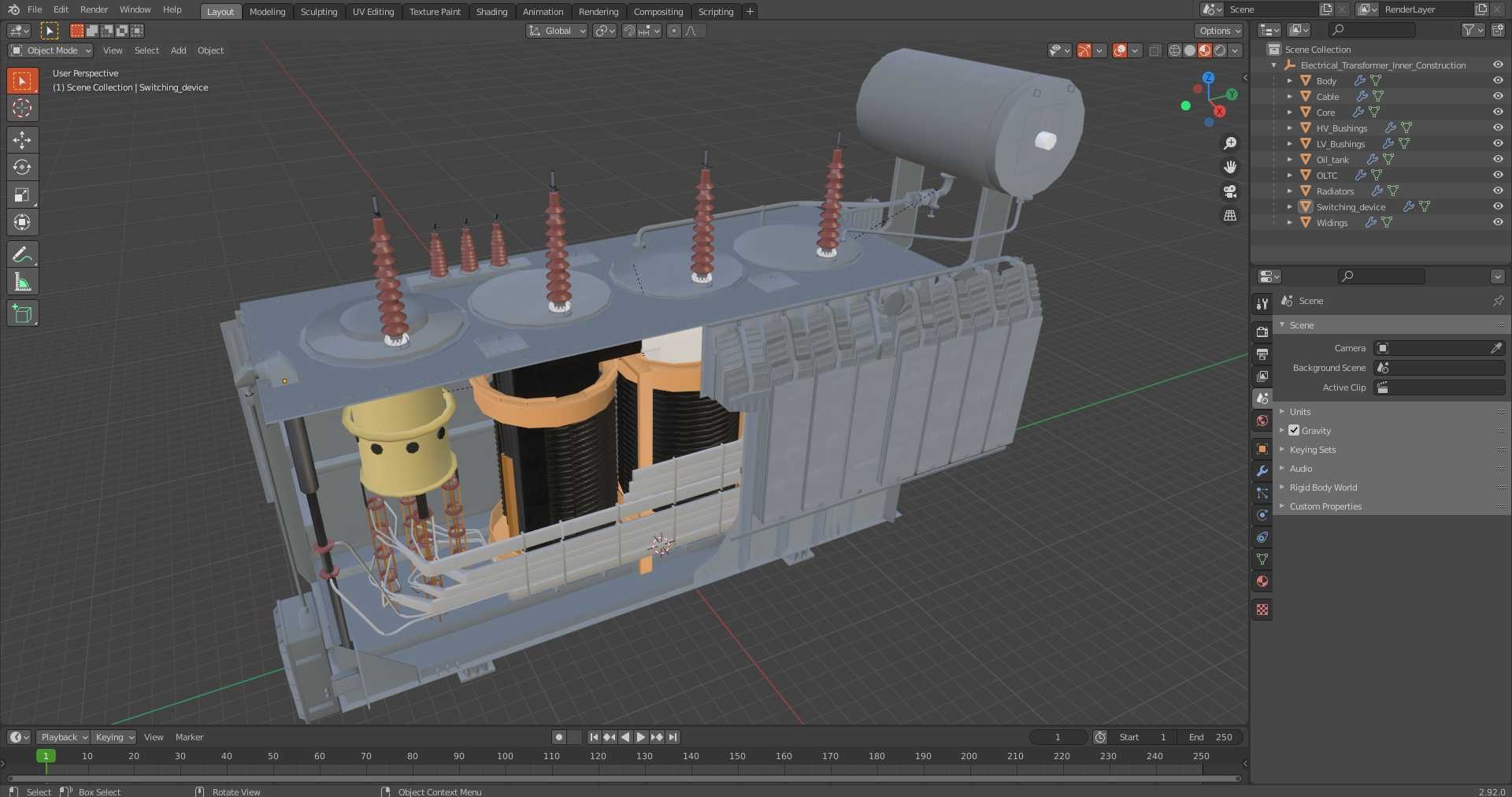Select rendered viewport shading sphere

click(1220, 50)
